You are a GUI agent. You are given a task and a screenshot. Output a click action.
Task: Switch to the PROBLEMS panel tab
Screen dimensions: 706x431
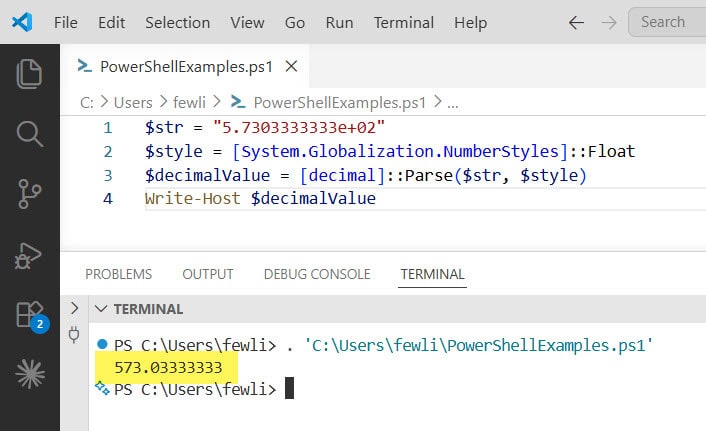point(119,274)
